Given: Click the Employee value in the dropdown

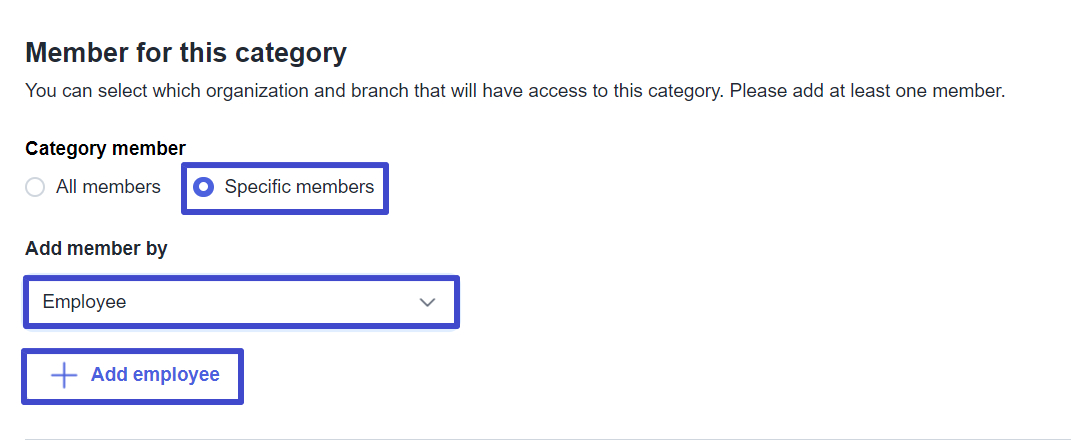Looking at the screenshot, I should tap(84, 302).
